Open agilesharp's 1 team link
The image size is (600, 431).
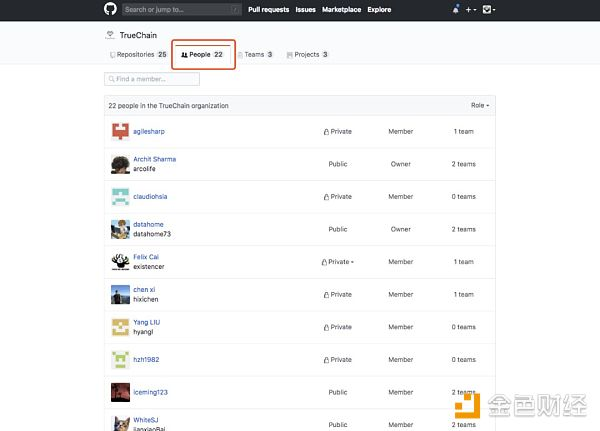pyautogui.click(x=464, y=131)
